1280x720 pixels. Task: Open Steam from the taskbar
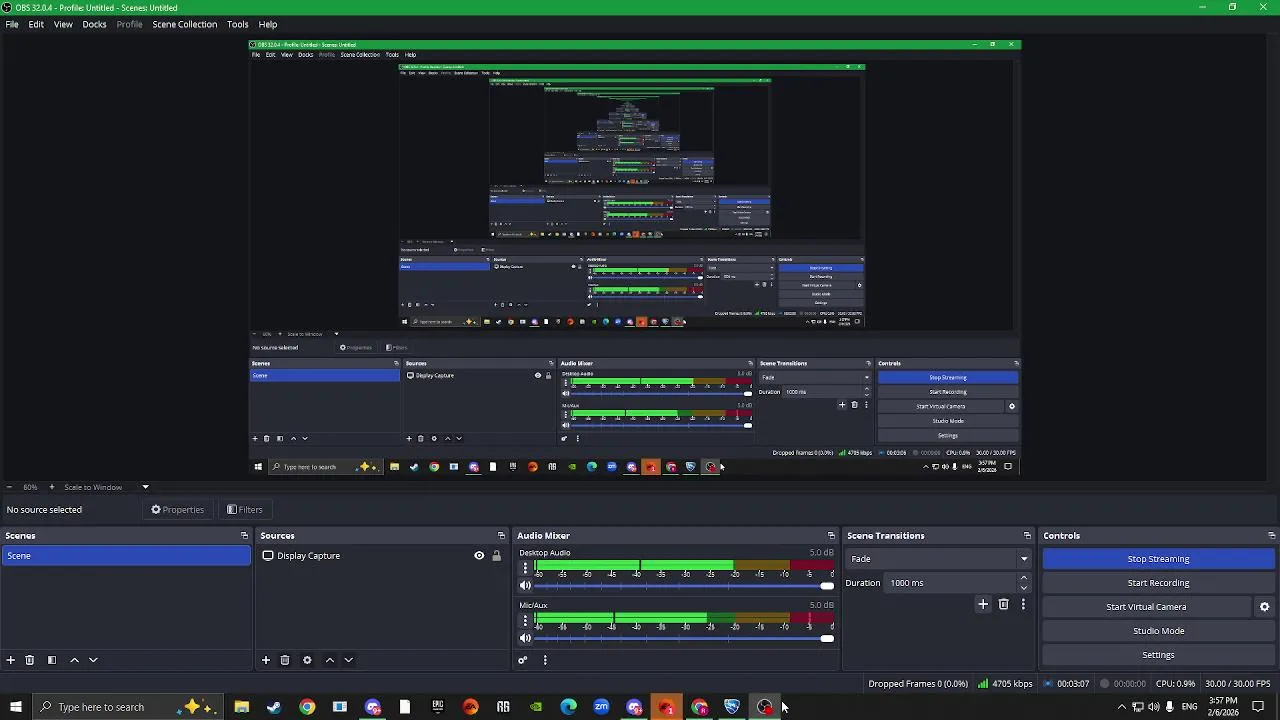click(x=274, y=707)
